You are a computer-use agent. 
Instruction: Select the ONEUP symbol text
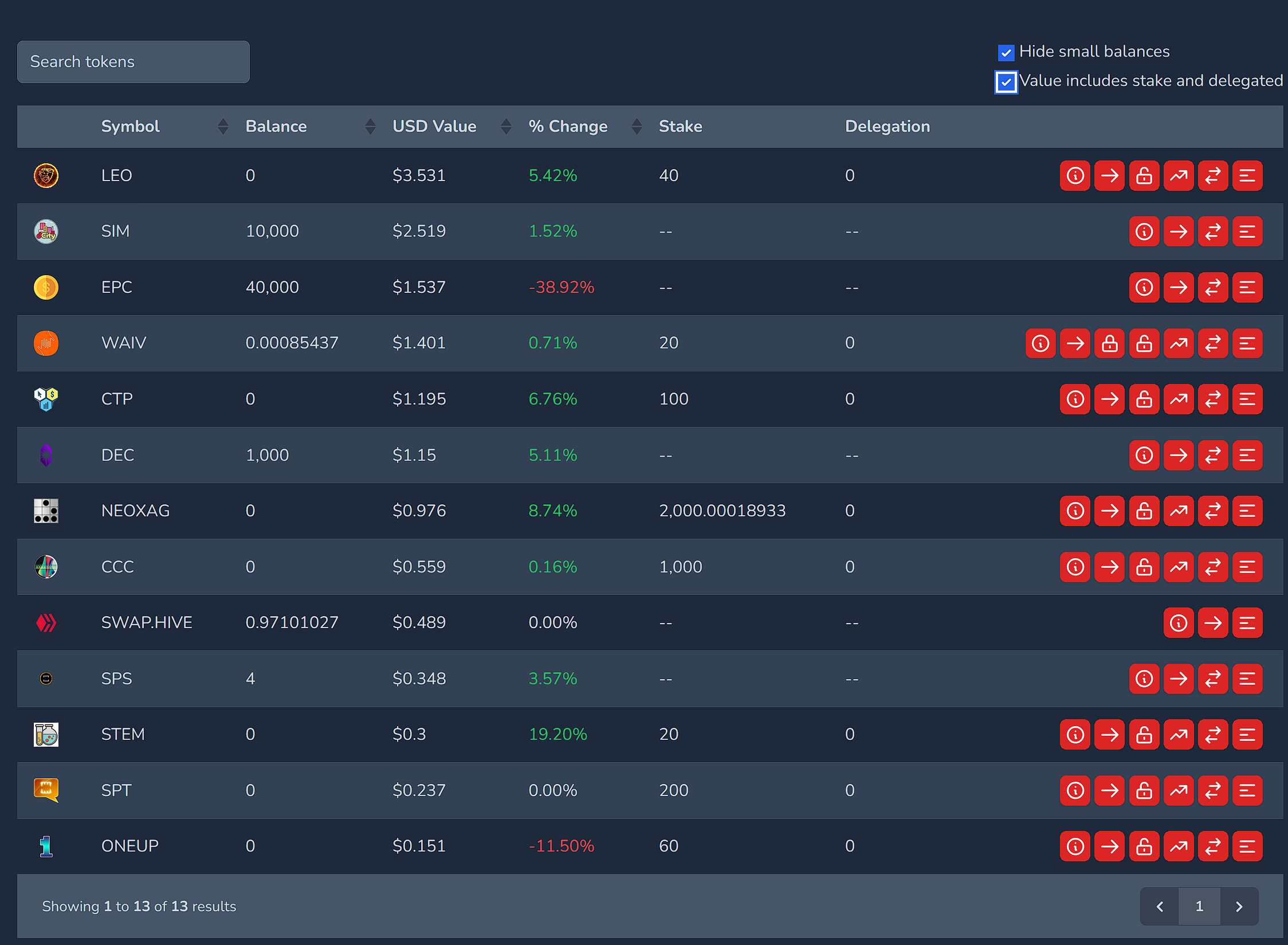click(130, 846)
